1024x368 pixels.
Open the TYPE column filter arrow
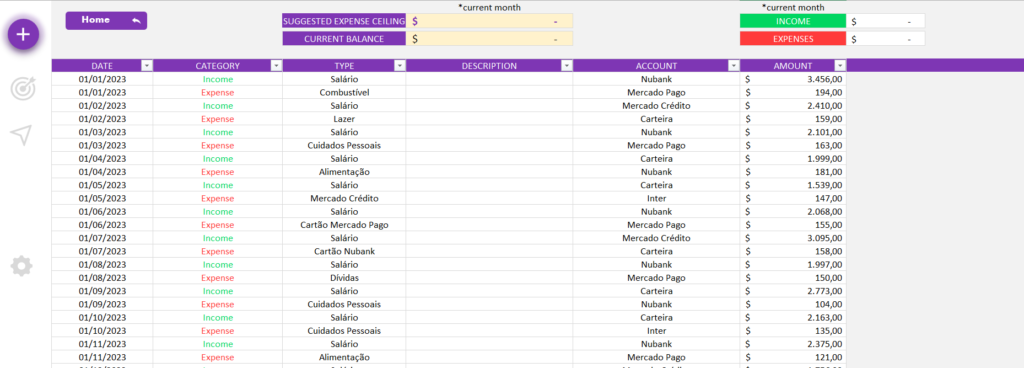click(399, 66)
